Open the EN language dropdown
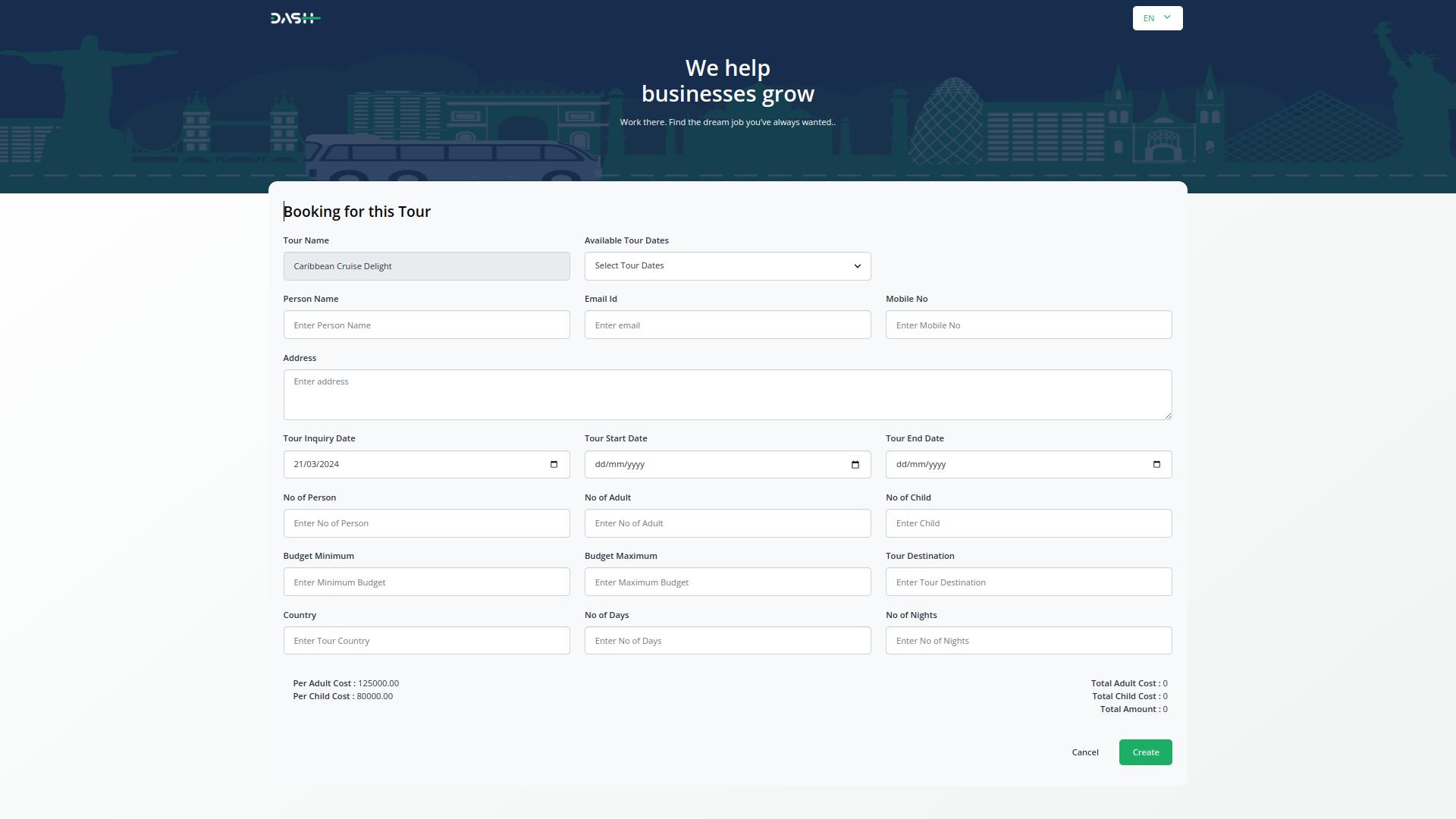Screen dimensions: 1456x819 tap(1157, 18)
